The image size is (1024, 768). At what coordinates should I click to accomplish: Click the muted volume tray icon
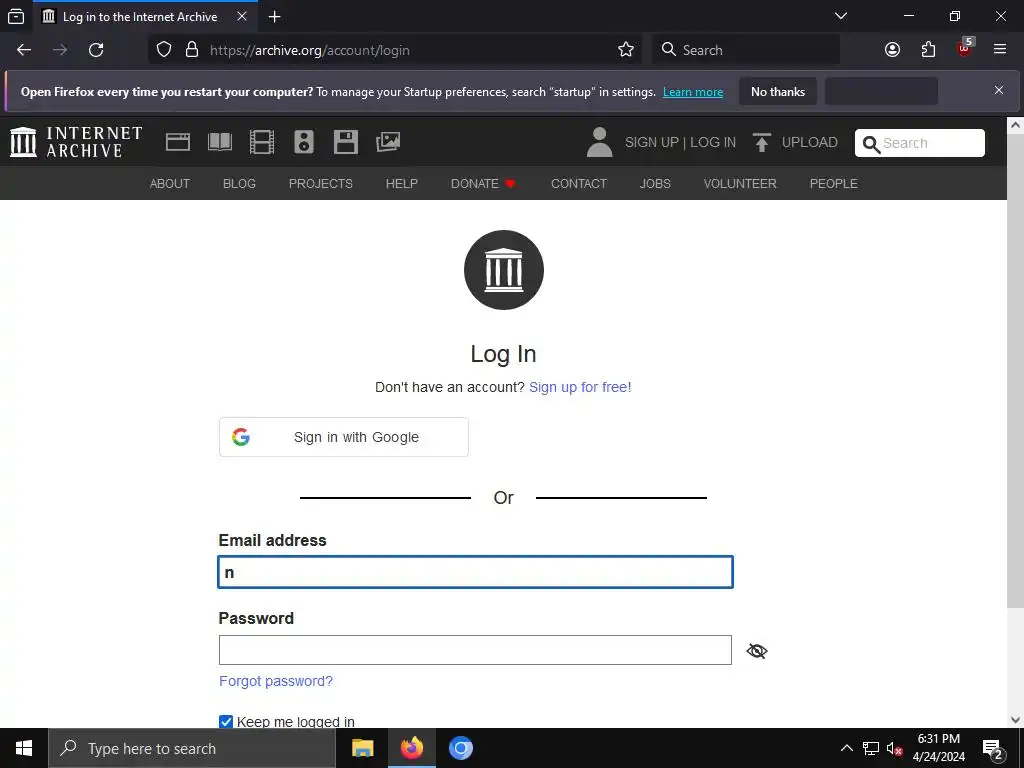tap(895, 748)
